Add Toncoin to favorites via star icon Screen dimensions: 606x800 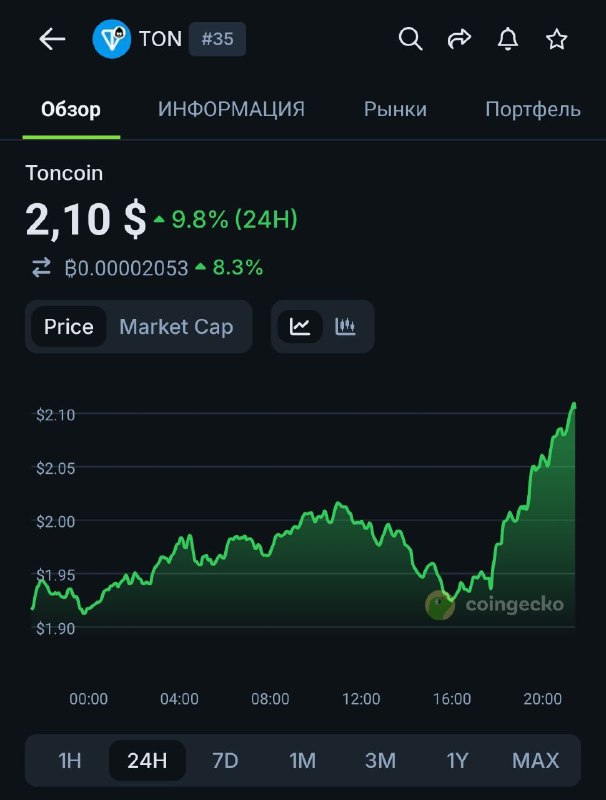click(x=557, y=39)
